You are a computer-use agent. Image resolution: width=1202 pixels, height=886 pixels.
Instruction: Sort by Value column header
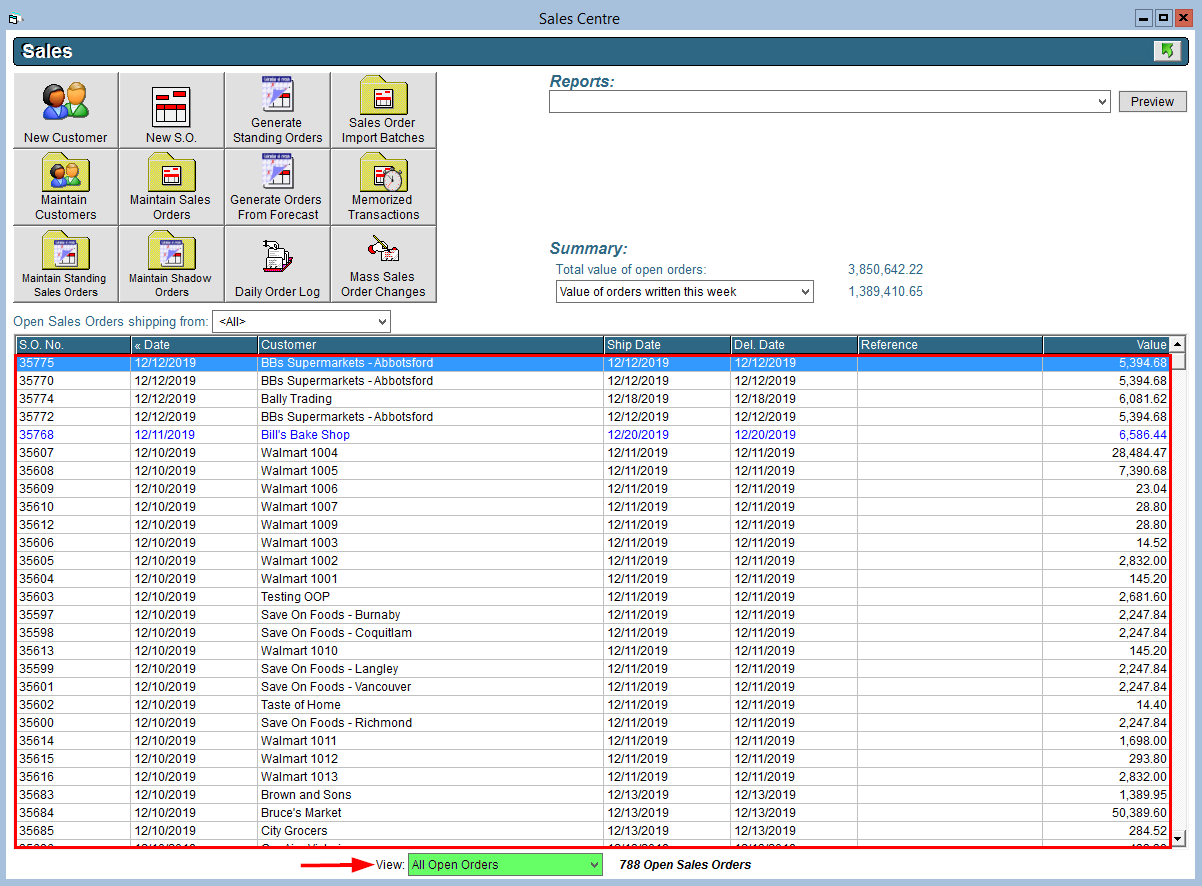(1106, 345)
